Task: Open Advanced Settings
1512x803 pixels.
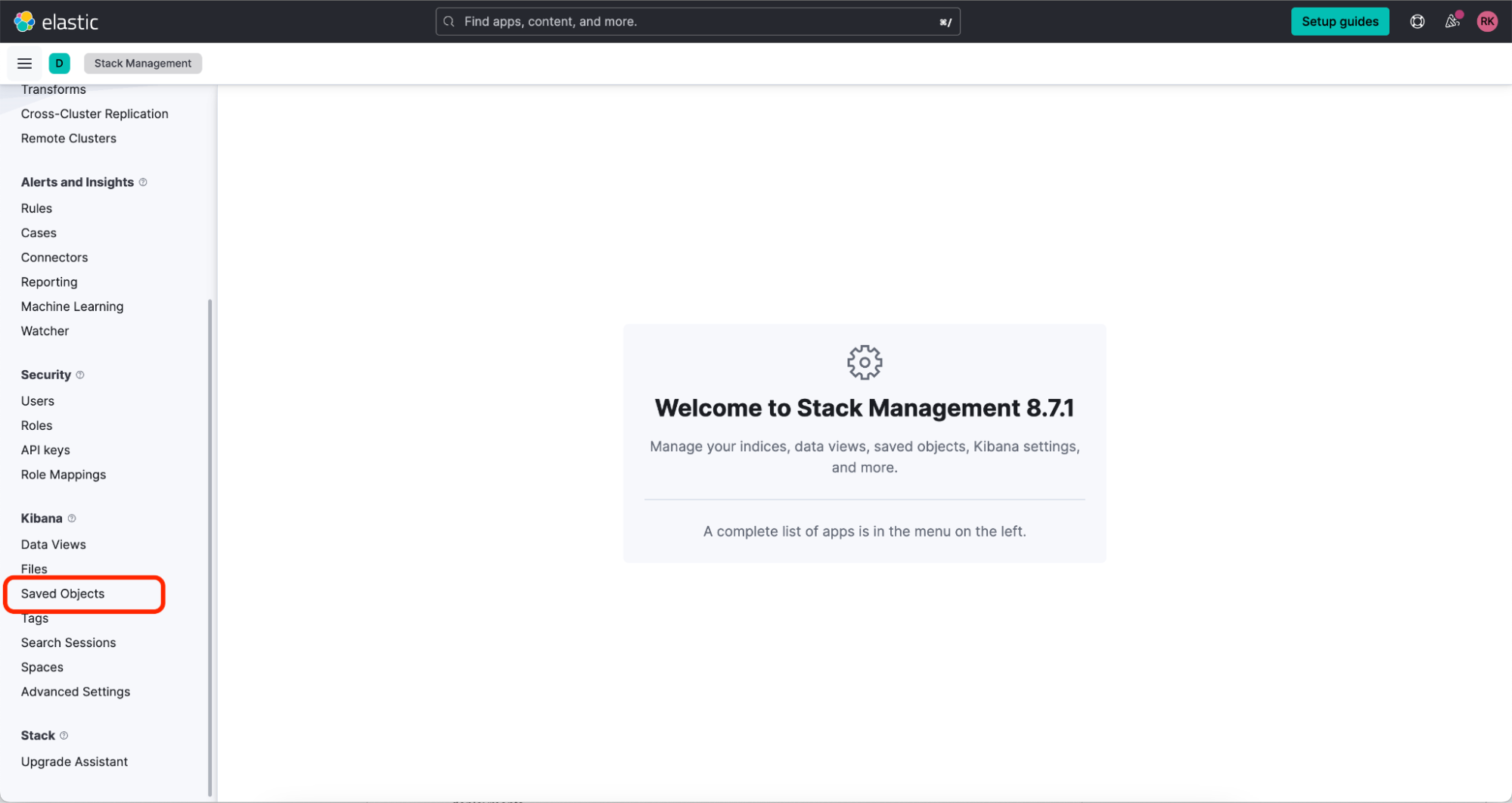Action: point(76,692)
